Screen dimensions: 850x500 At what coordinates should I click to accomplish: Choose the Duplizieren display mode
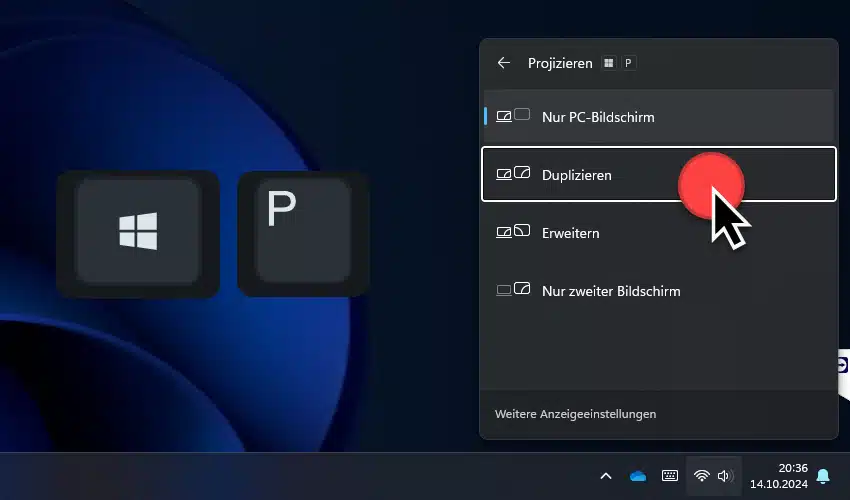[659, 174]
